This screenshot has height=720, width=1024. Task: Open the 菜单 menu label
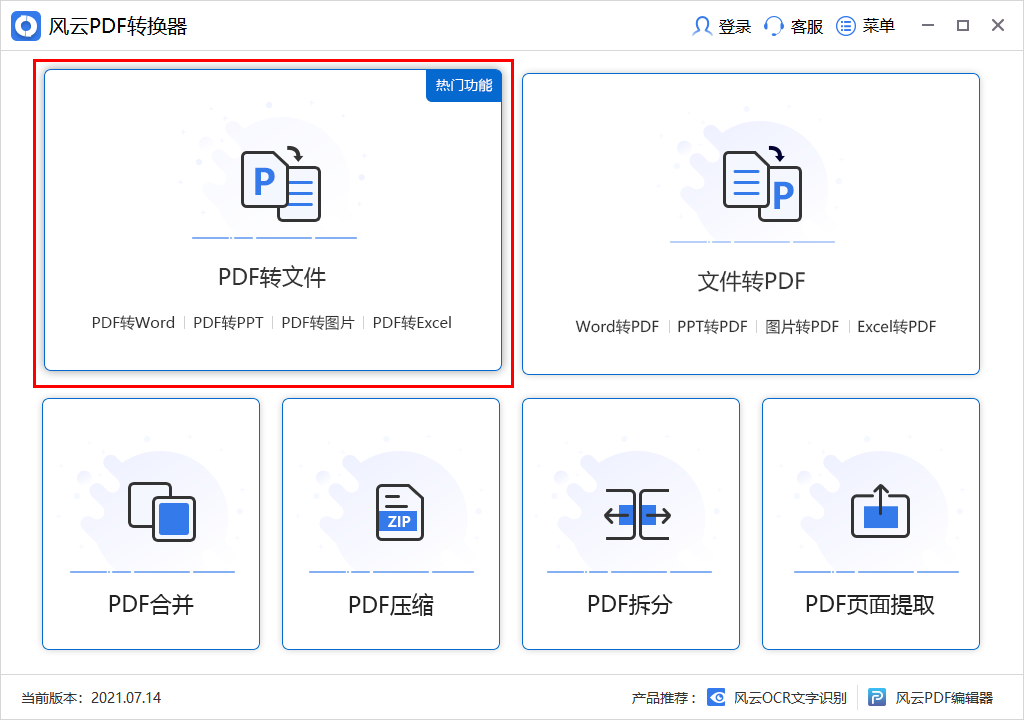[878, 26]
